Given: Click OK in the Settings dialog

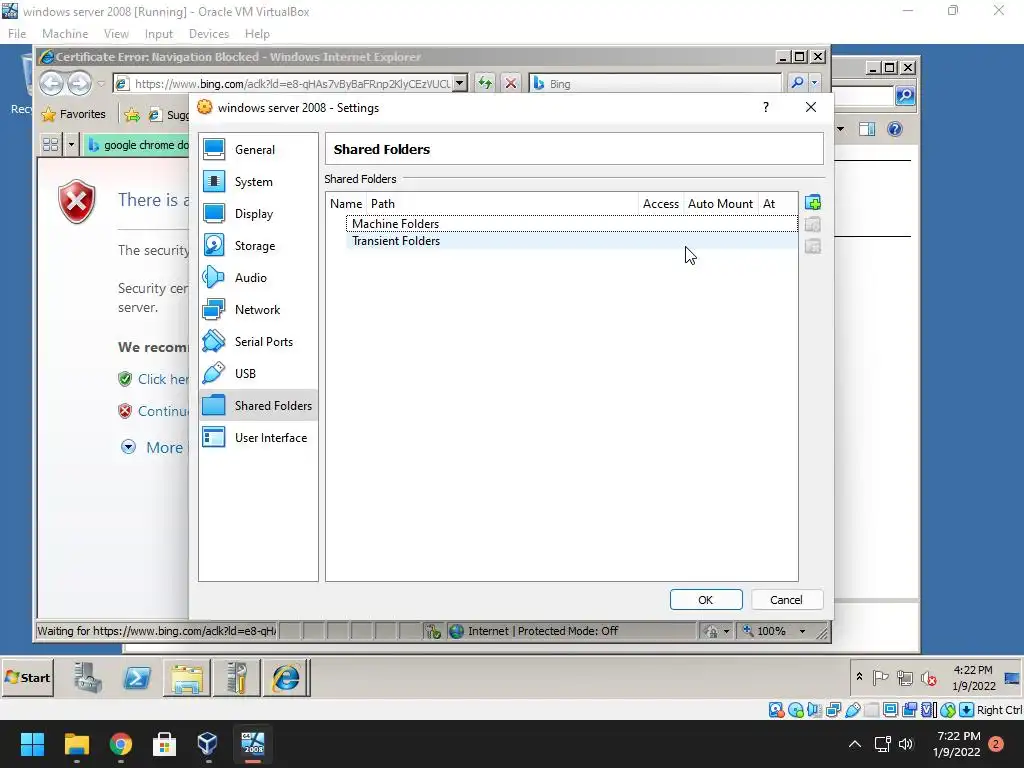Looking at the screenshot, I should [x=706, y=600].
